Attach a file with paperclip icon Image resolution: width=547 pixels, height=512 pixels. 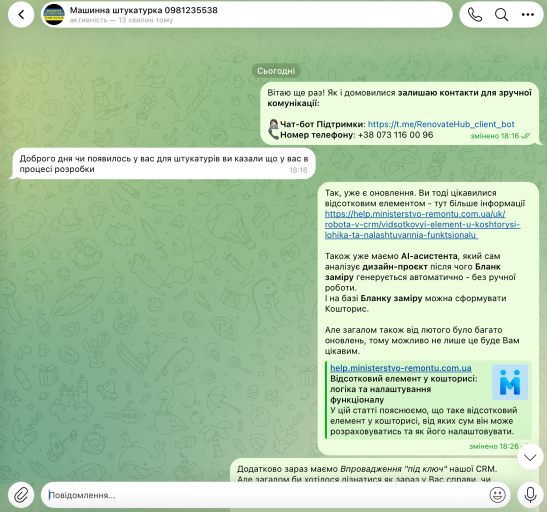(x=21, y=495)
